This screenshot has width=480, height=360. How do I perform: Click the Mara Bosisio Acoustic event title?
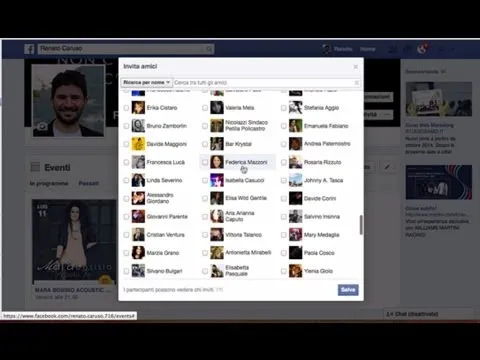(73, 290)
